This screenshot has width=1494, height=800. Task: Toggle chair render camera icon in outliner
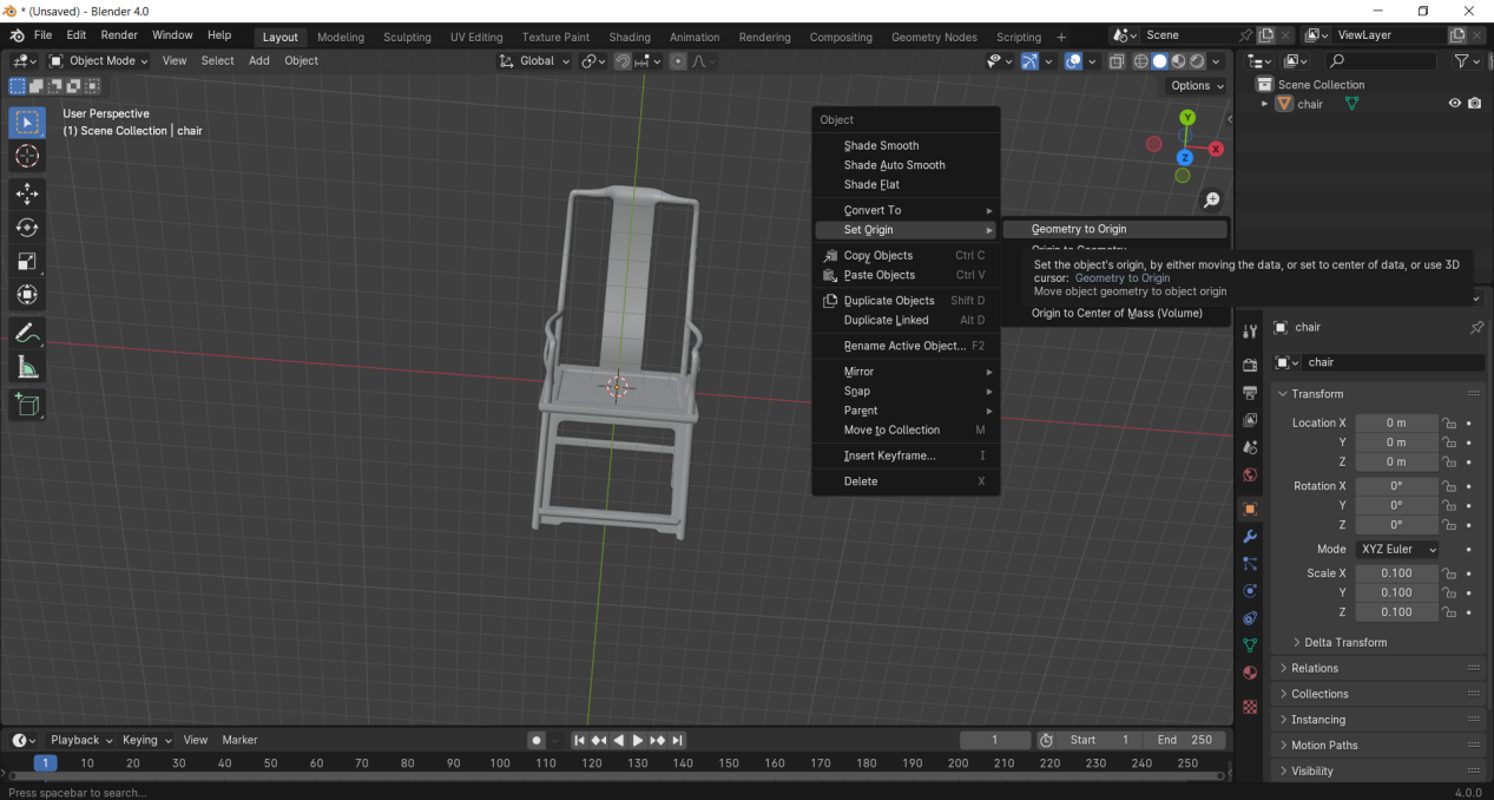click(x=1474, y=104)
